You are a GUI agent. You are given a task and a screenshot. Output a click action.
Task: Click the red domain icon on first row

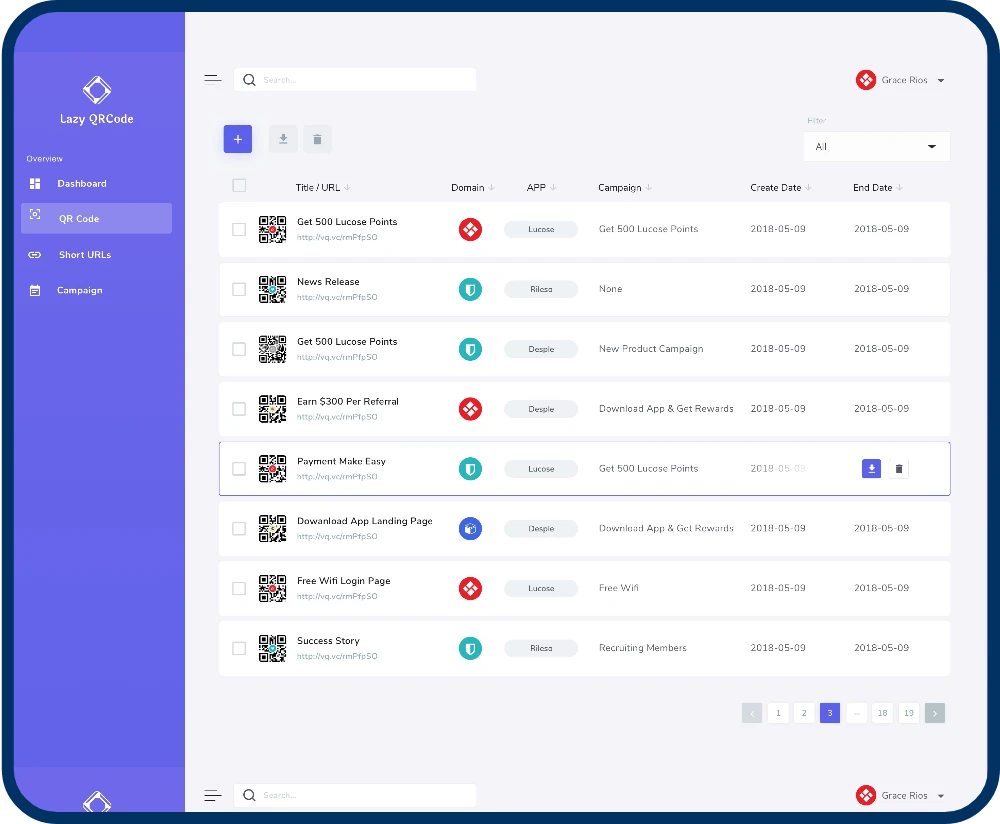470,229
